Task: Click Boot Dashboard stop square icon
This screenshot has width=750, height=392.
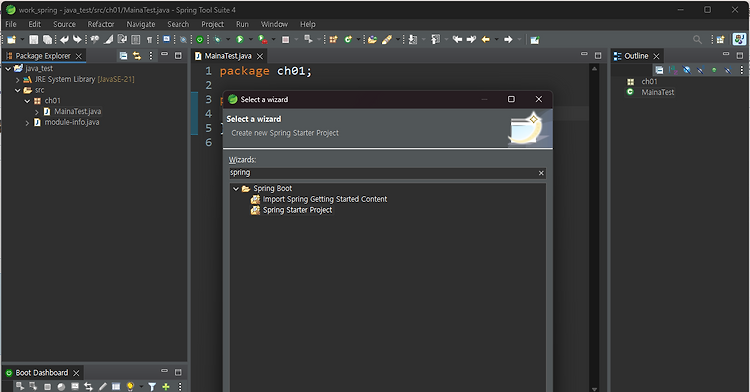Action: pos(47,387)
